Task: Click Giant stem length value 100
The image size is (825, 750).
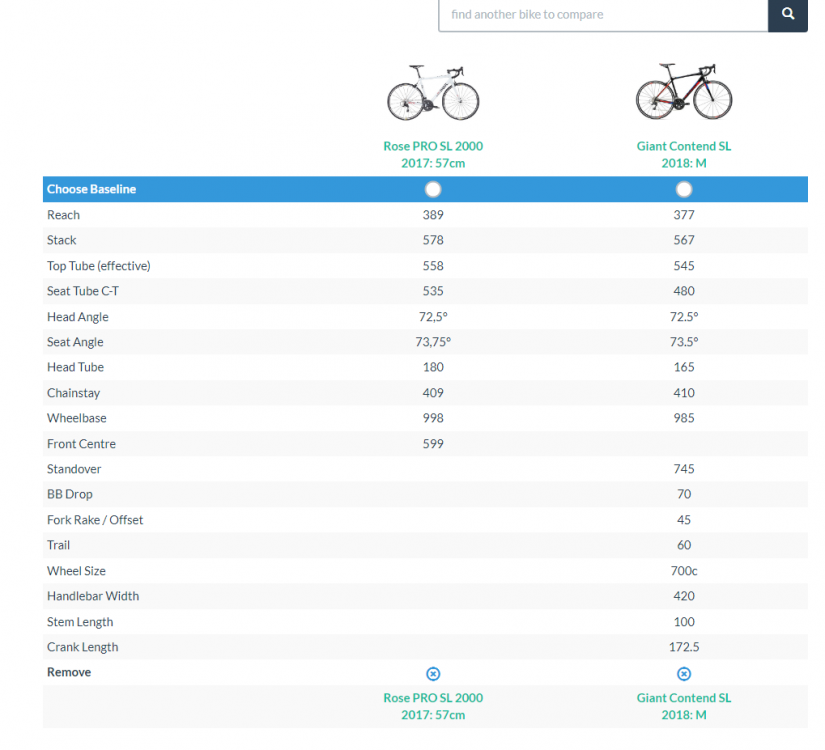Action: tap(683, 622)
